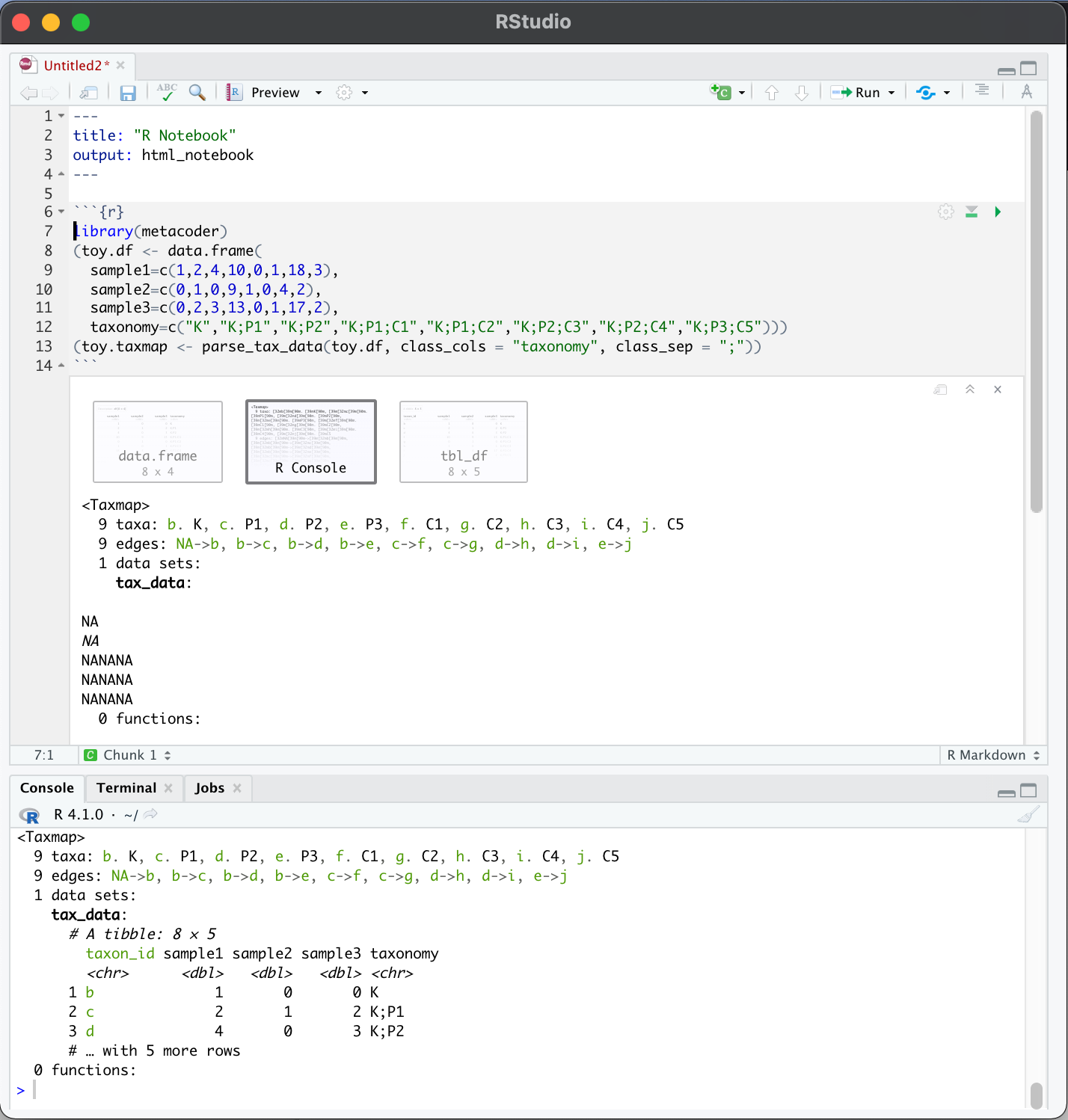Maximize the console pane

tap(1029, 790)
